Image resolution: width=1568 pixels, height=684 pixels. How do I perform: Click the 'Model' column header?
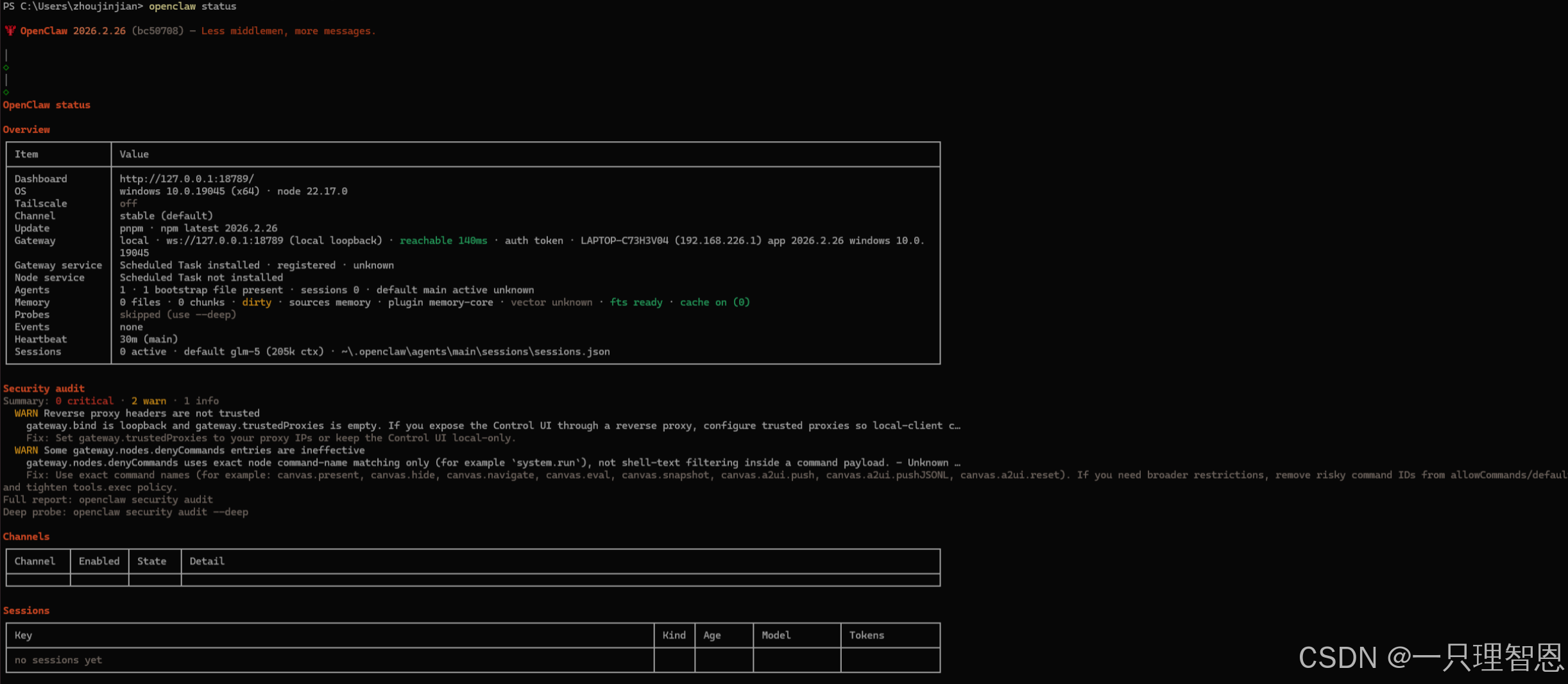(x=776, y=635)
